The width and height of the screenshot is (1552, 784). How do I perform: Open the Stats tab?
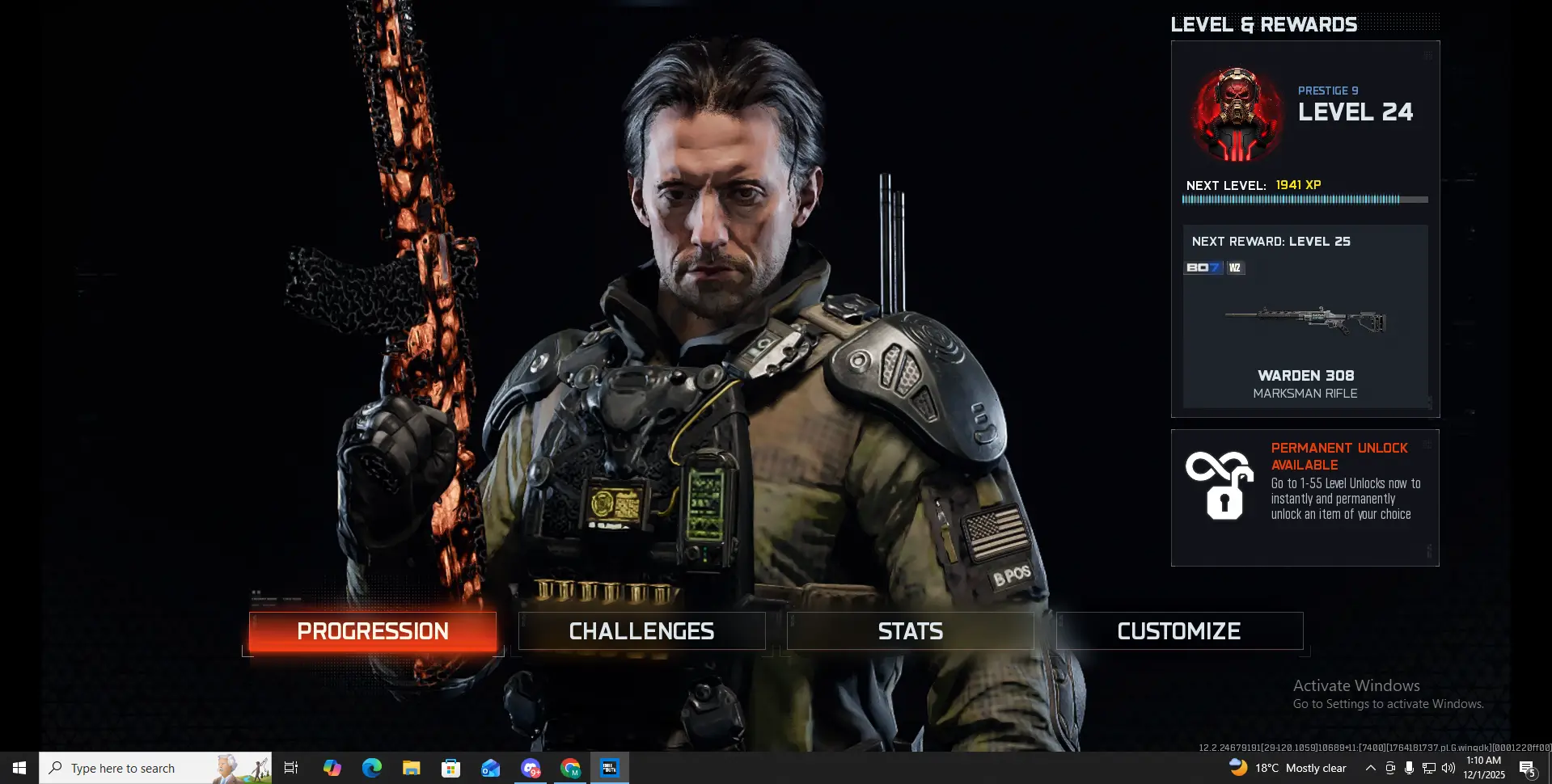tap(910, 631)
